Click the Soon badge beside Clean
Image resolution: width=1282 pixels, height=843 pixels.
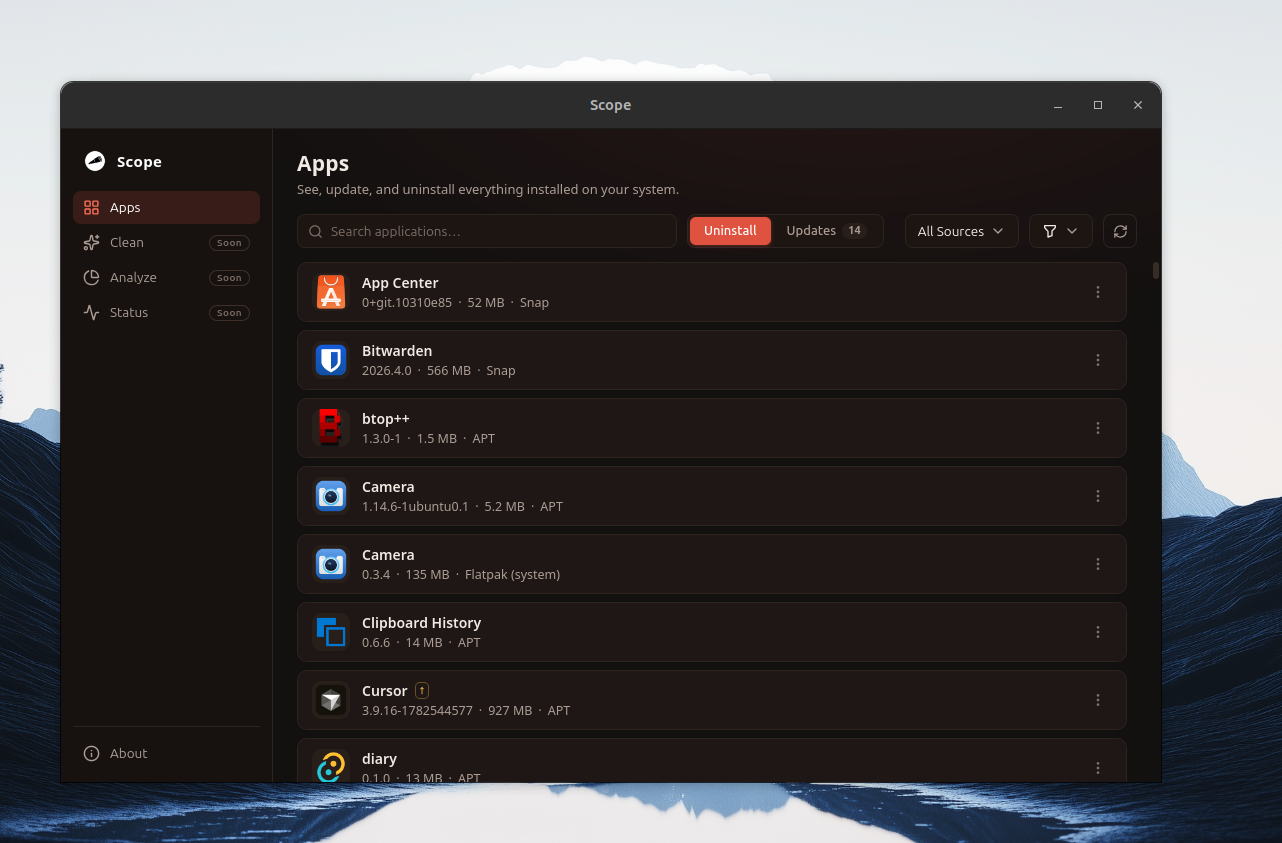pos(229,243)
